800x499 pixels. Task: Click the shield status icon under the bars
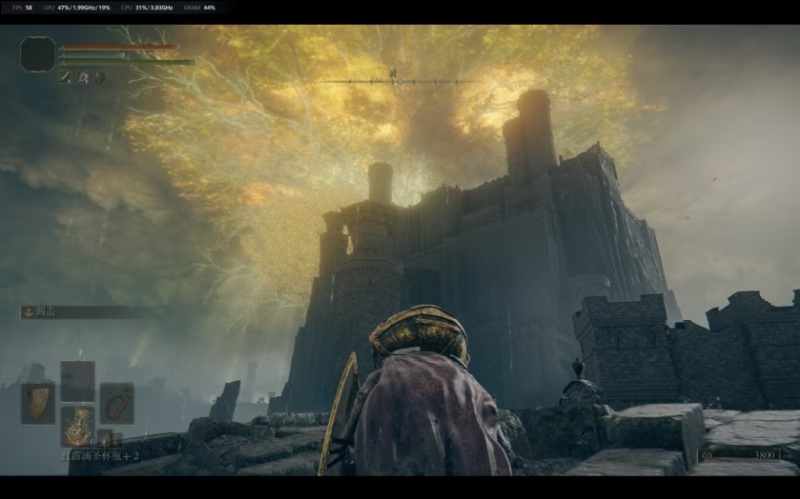tap(100, 78)
